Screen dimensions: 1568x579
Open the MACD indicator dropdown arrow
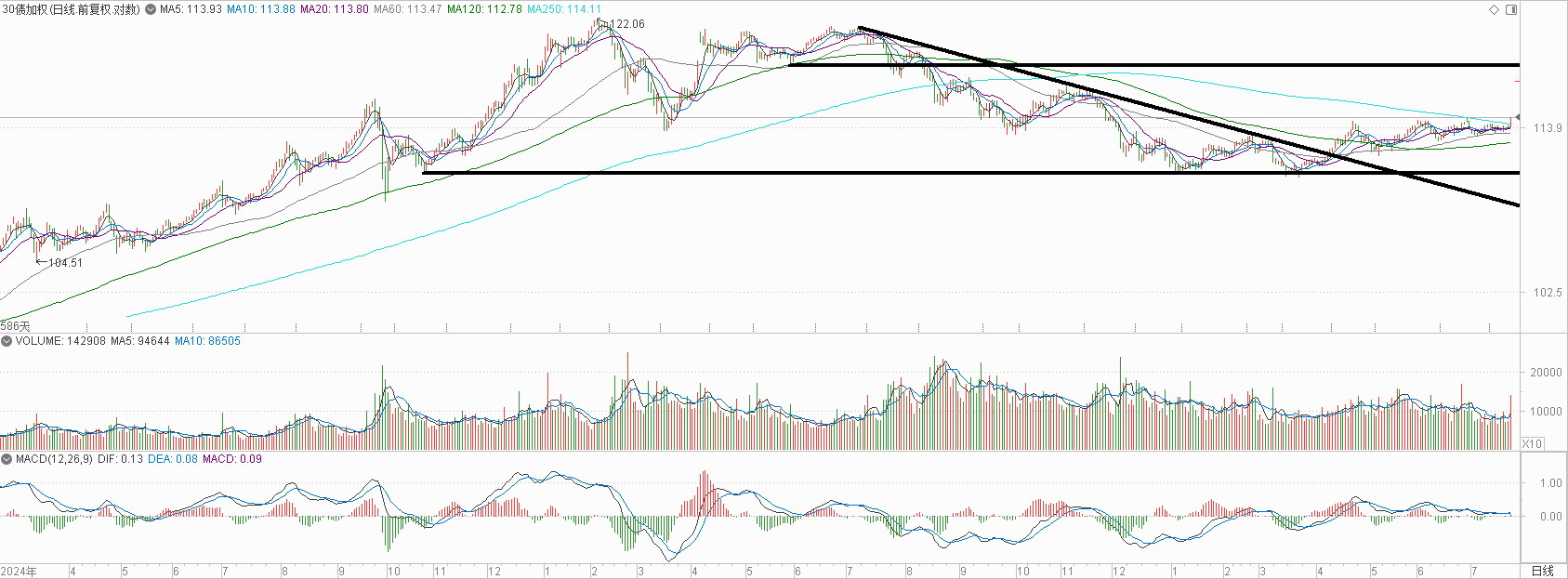[x=7, y=459]
